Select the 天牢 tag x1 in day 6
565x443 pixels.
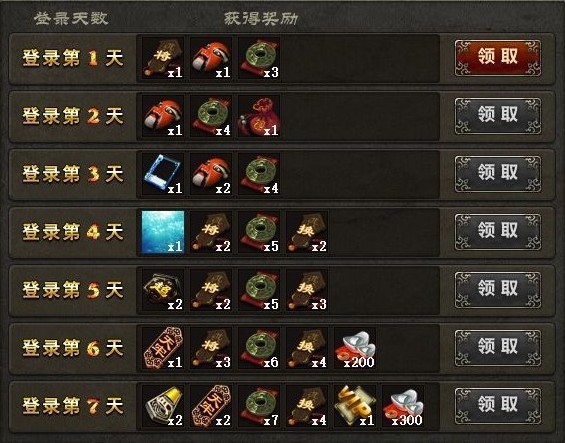tap(163, 348)
